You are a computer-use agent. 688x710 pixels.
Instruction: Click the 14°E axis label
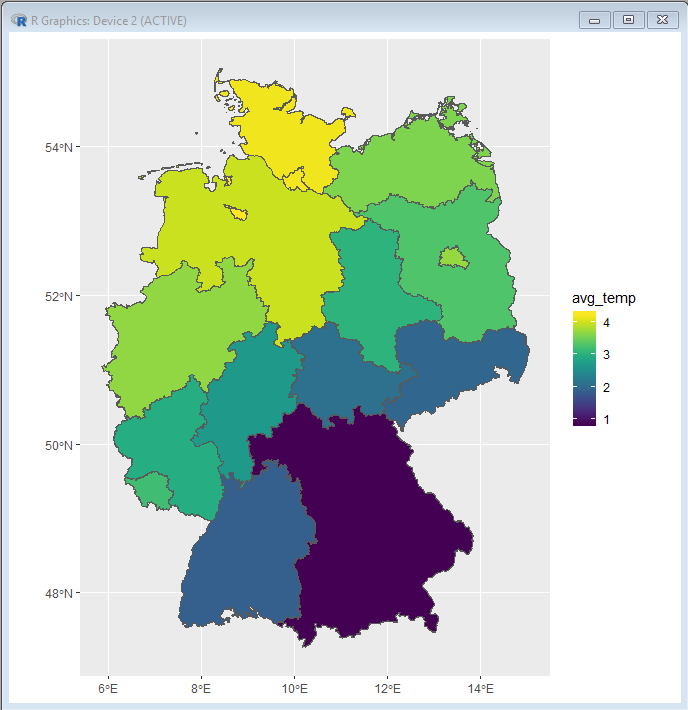pos(481,689)
